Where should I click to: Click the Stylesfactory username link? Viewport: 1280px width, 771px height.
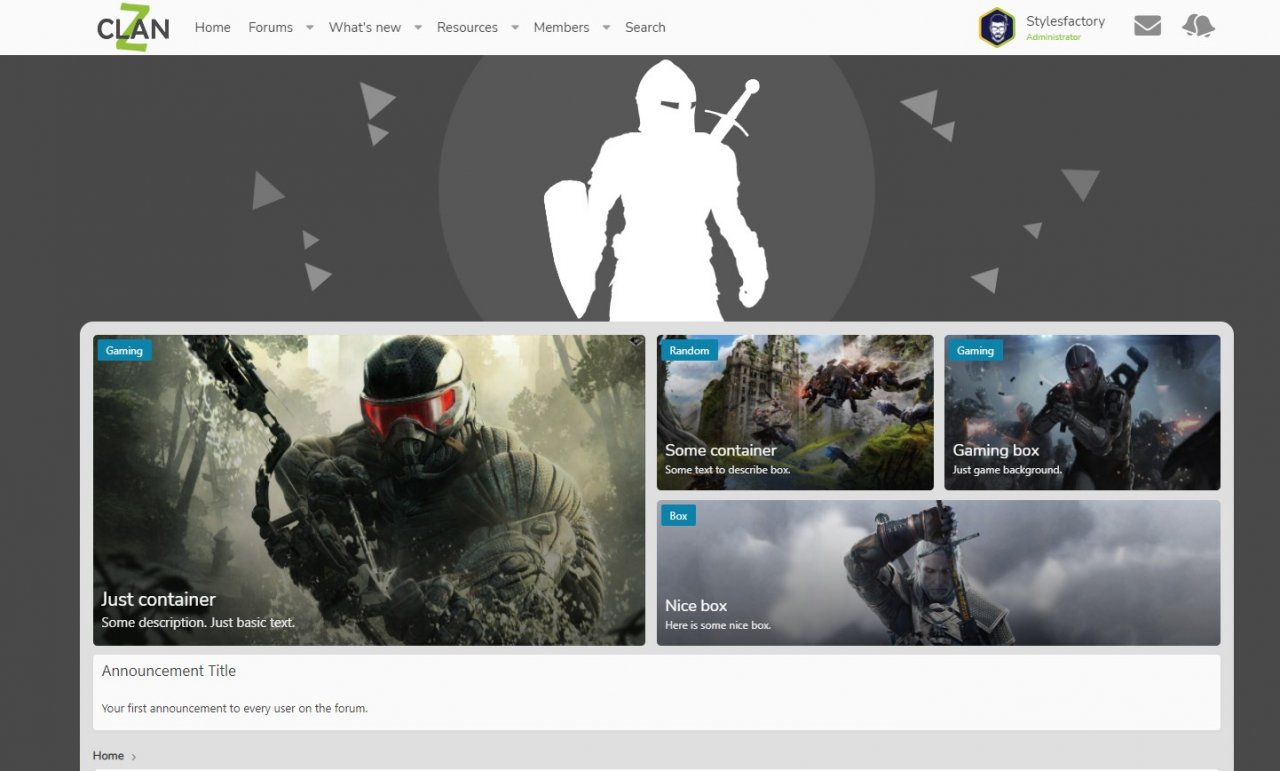tap(1065, 21)
